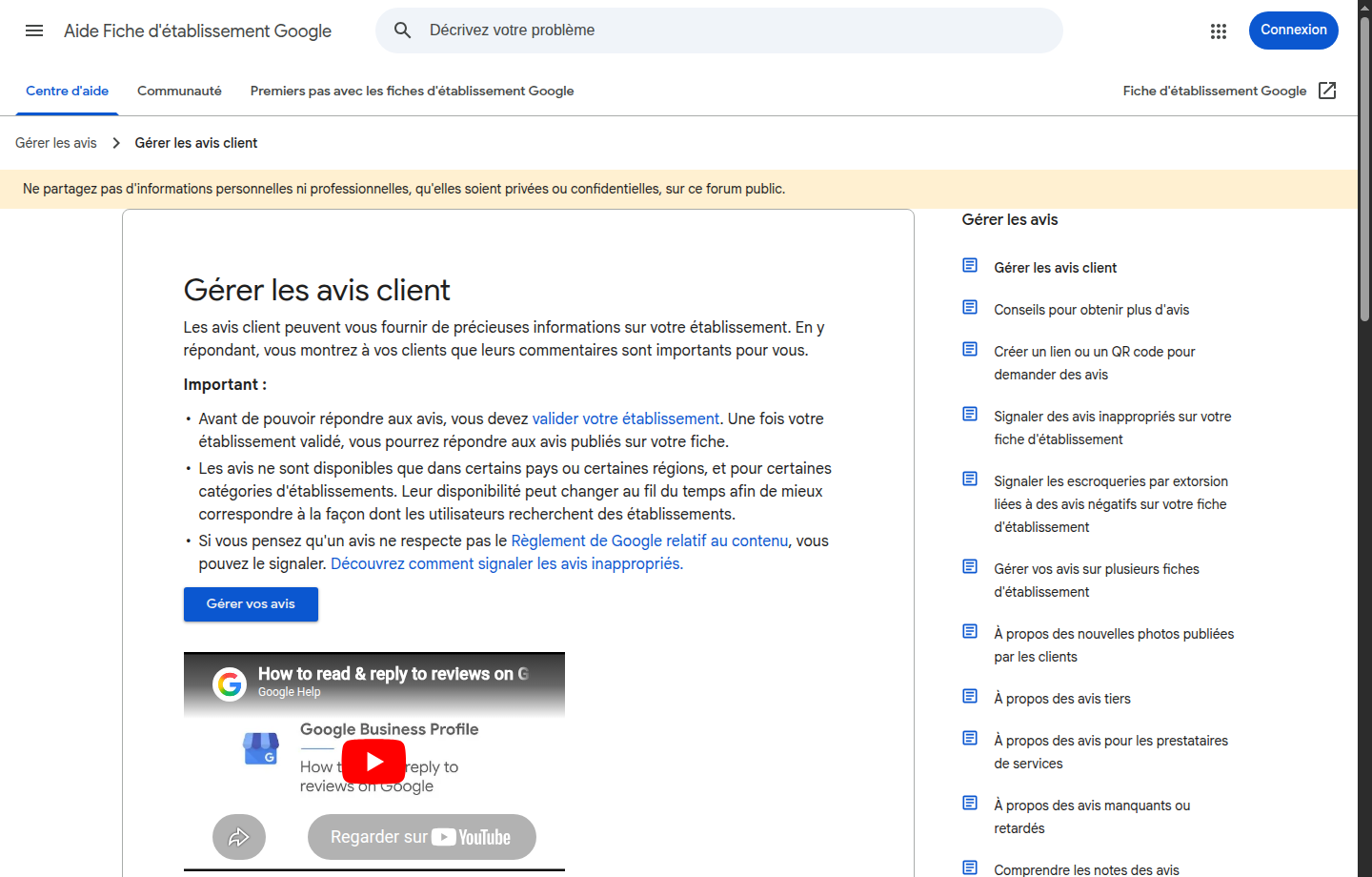
Task: Click the breadcrumb chevron arrow
Action: 116,143
